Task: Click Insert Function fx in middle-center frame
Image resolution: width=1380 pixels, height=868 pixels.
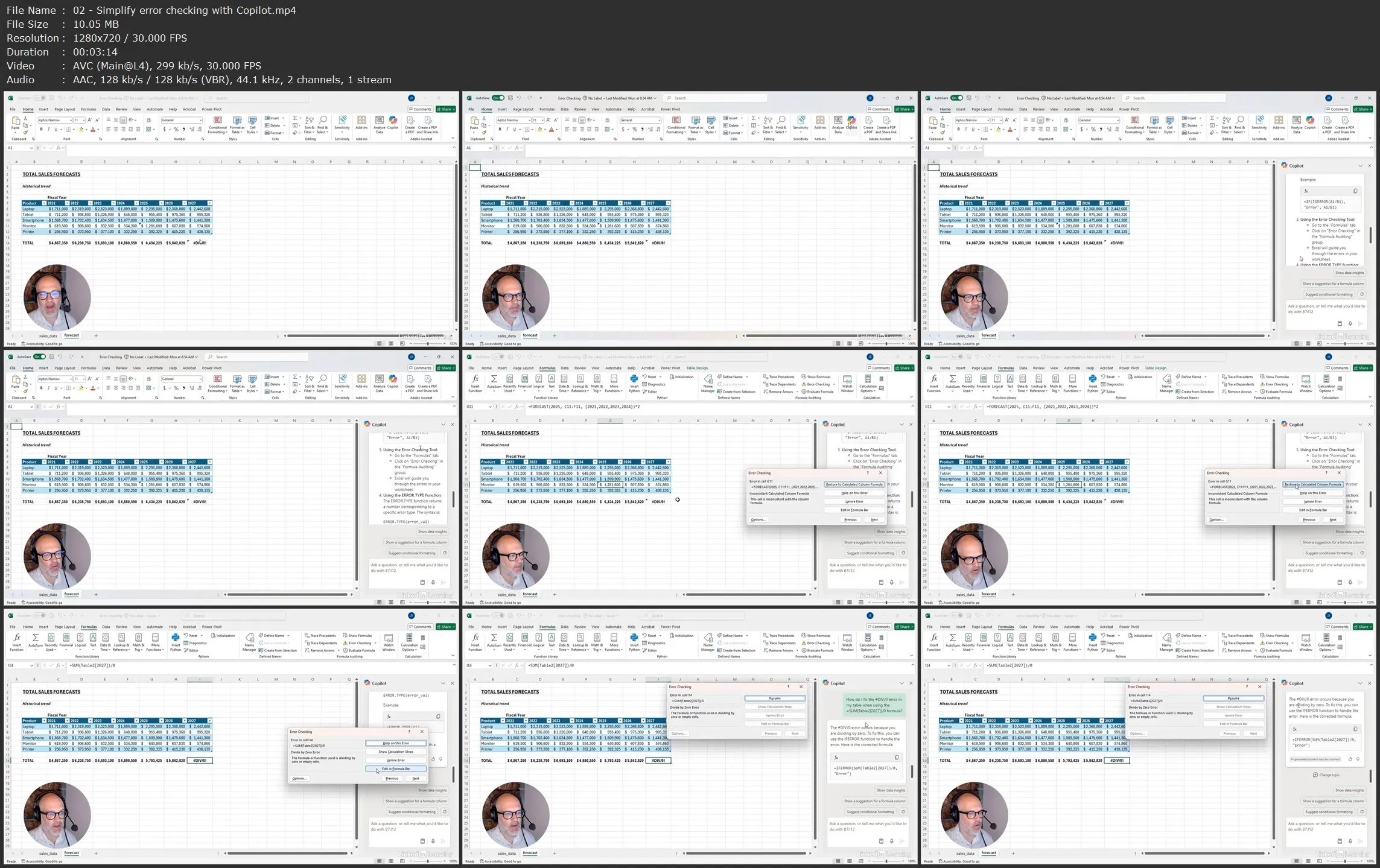Action: click(x=475, y=384)
